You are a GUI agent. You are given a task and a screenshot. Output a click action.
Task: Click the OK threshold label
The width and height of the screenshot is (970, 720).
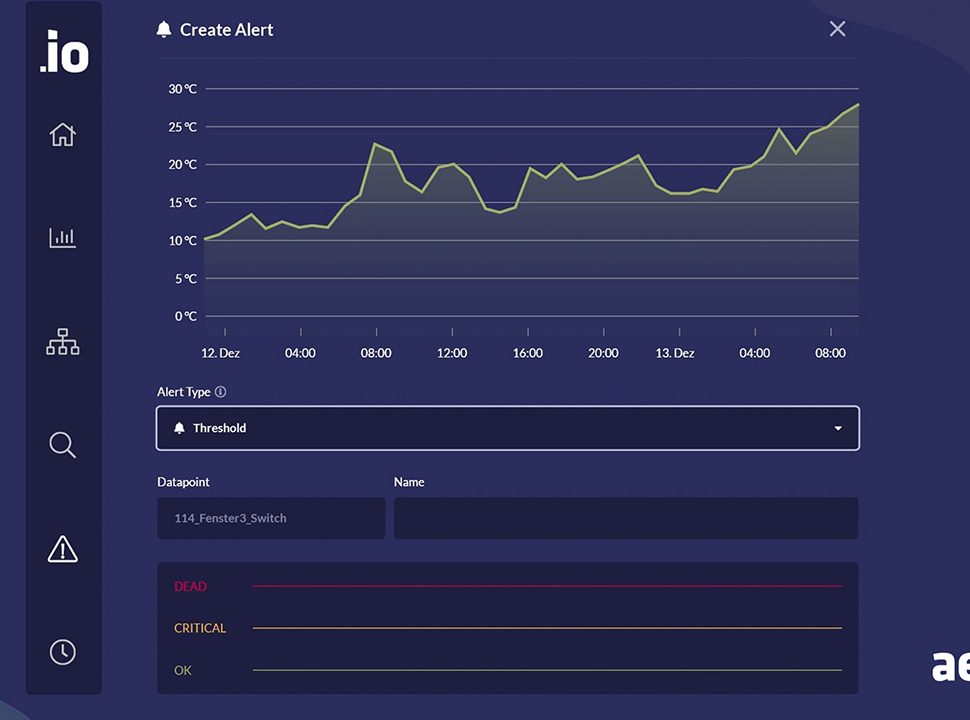click(x=182, y=670)
